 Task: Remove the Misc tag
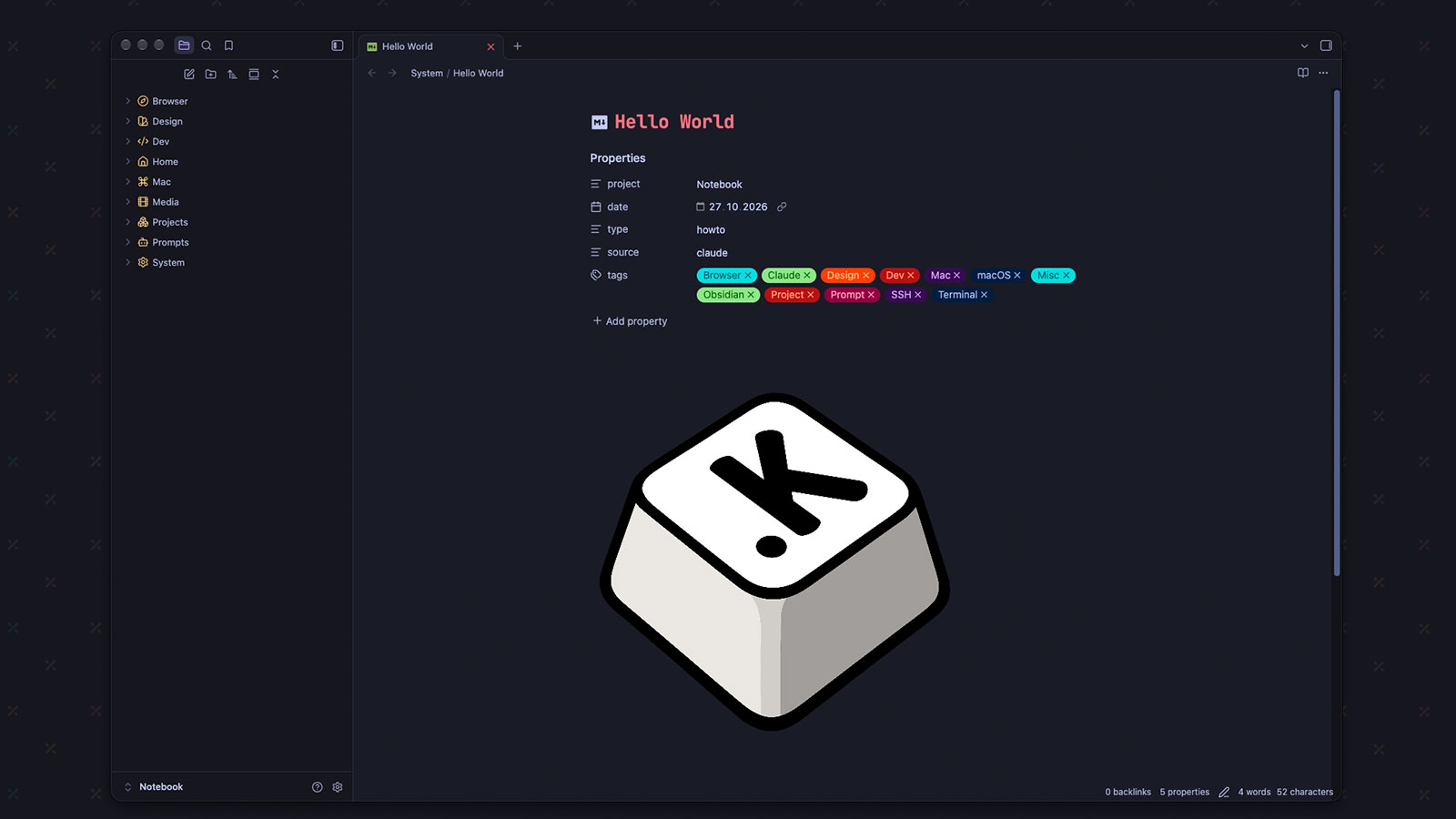point(1067,276)
